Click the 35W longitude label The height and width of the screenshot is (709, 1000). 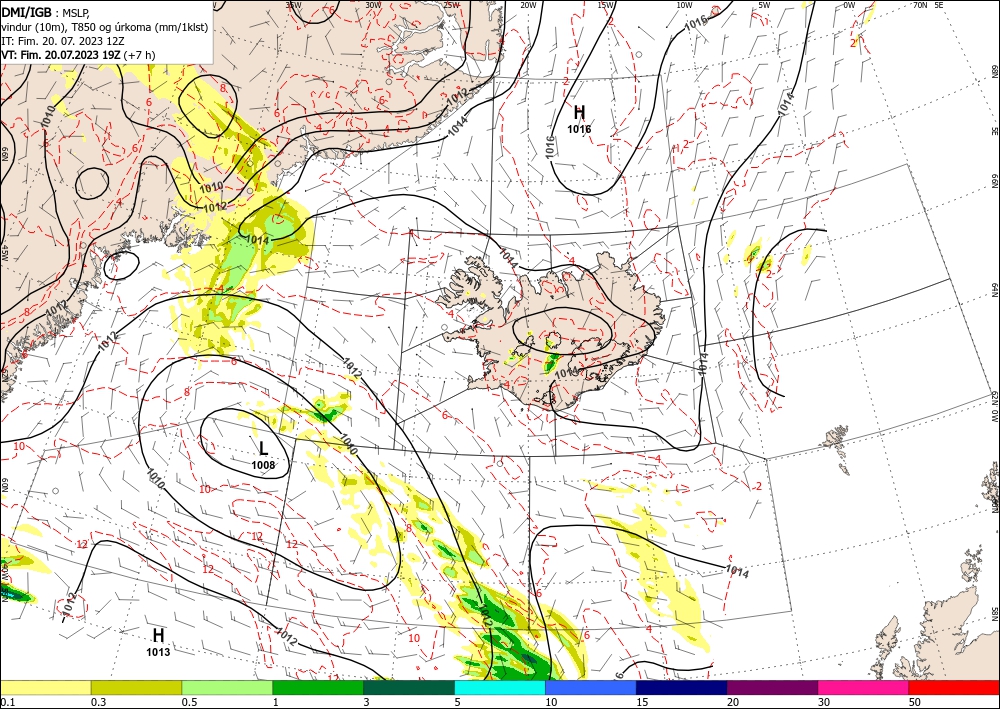293,5
